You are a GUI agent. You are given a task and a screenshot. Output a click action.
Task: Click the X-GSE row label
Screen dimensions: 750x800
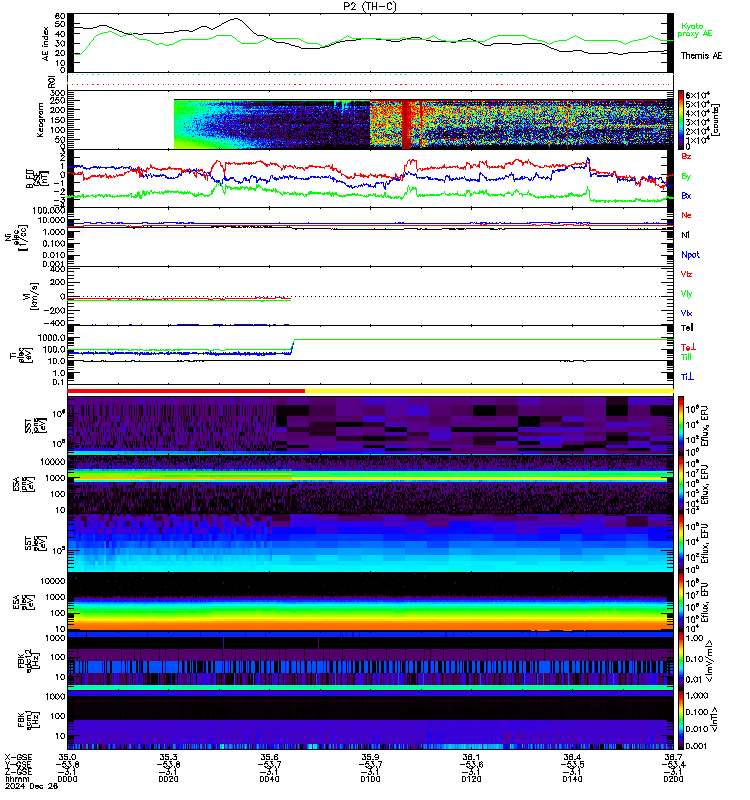pos(18,757)
